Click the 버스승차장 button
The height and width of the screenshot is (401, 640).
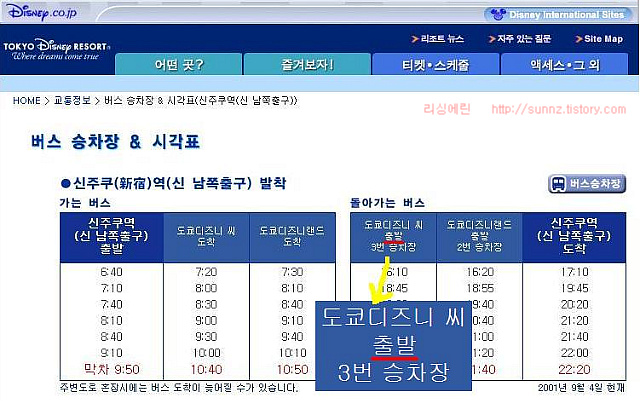click(x=587, y=183)
